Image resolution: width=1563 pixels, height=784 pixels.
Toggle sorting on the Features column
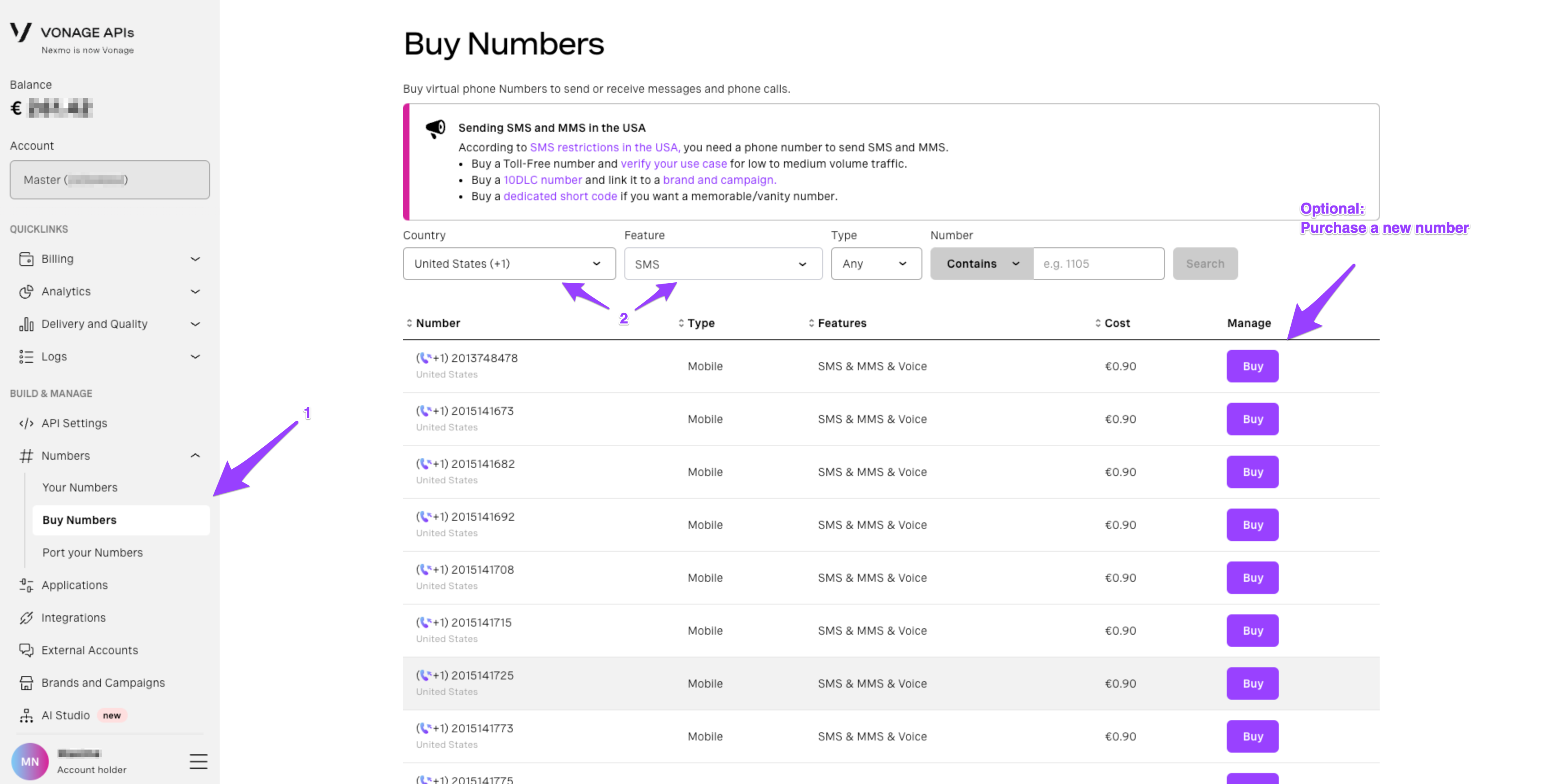tap(837, 323)
